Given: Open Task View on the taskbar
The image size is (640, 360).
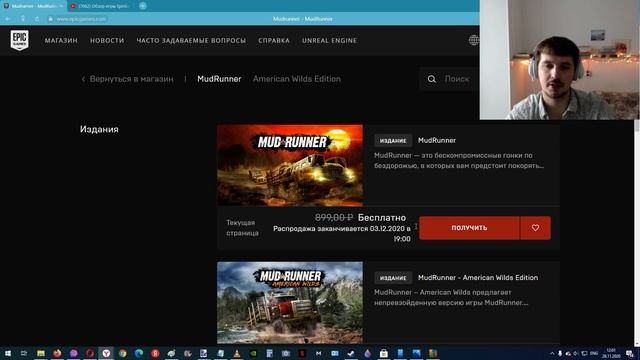Looking at the screenshot, I should click(24, 353).
